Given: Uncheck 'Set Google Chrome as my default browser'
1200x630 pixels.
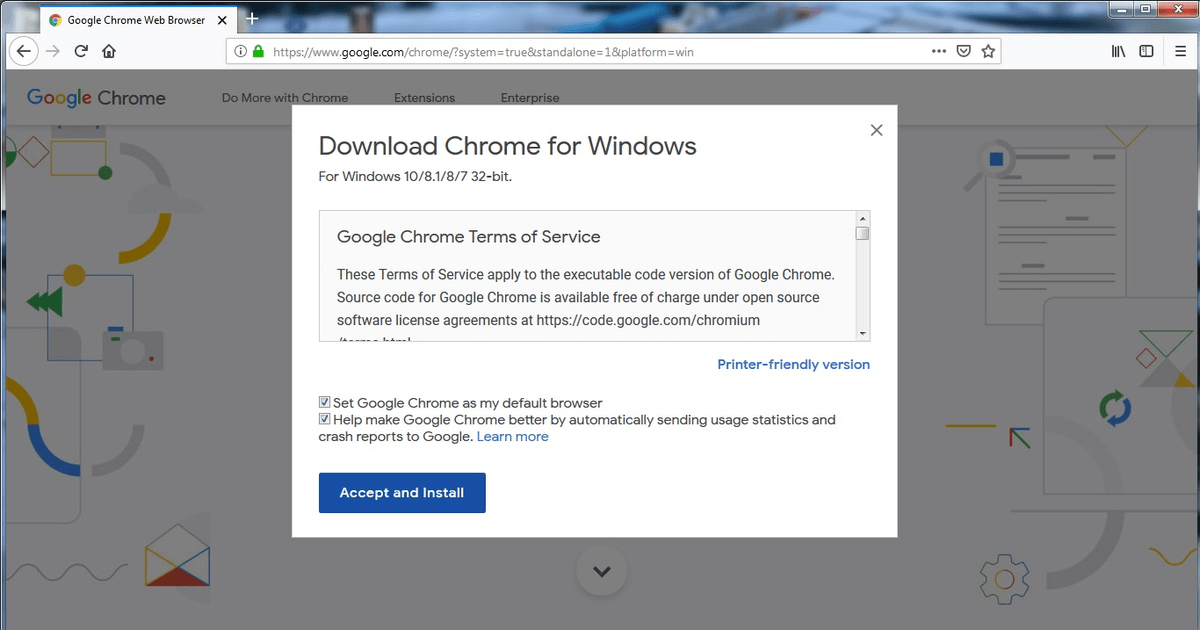Looking at the screenshot, I should click(x=324, y=401).
